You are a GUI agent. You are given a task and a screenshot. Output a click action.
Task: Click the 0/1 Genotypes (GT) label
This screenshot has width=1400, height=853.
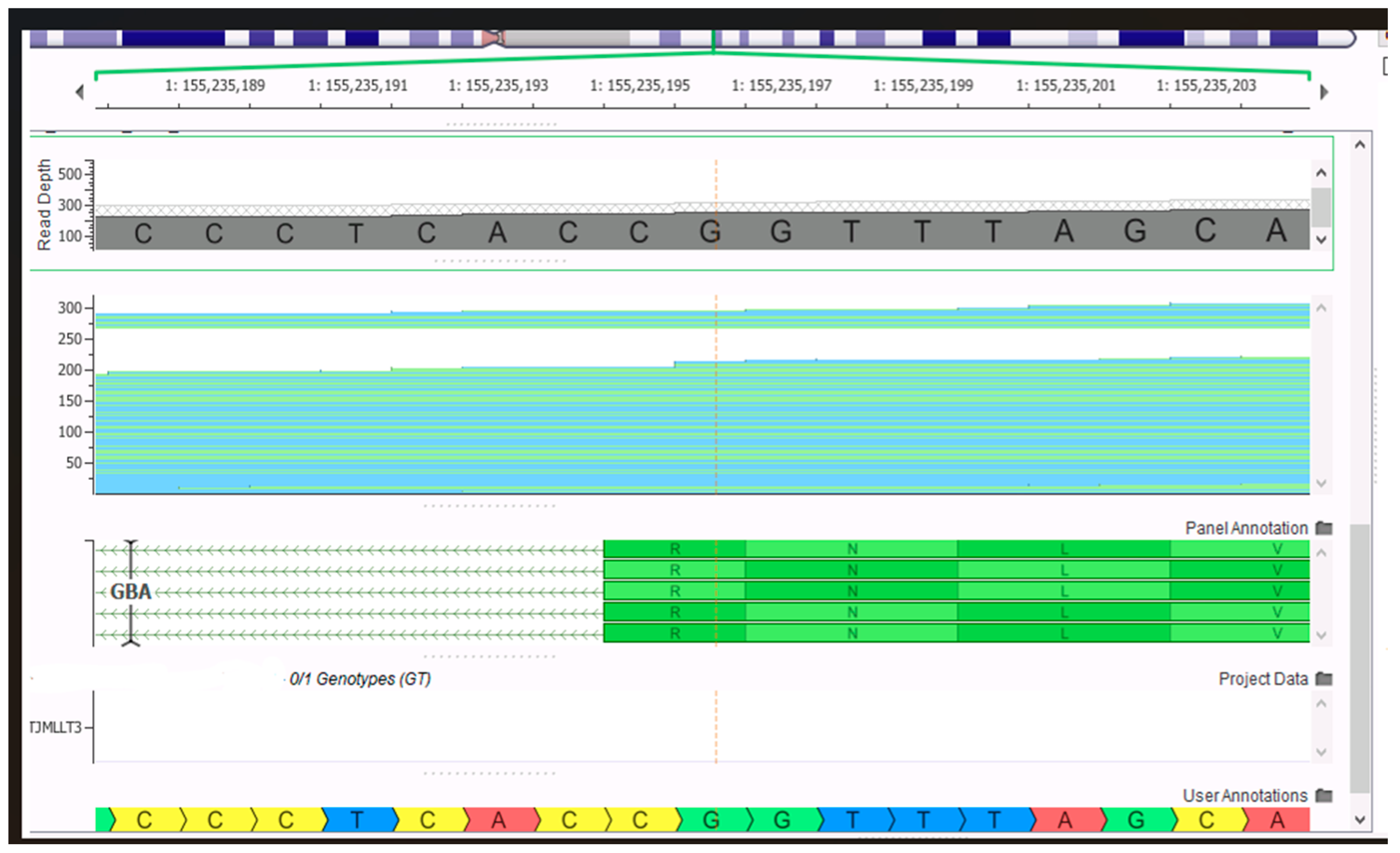point(359,678)
